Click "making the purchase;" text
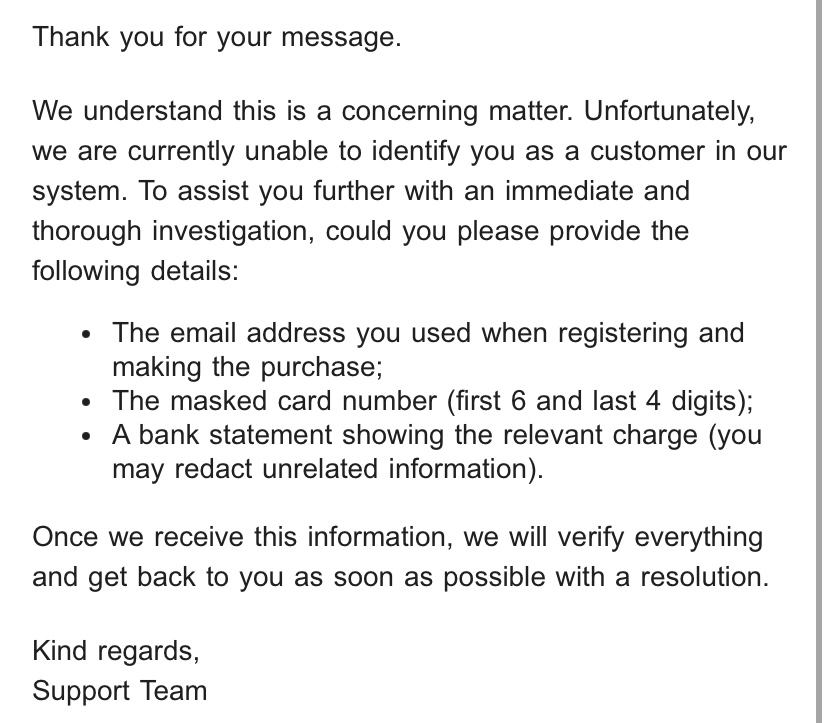Viewport: 828px width, 723px height. (x=247, y=367)
